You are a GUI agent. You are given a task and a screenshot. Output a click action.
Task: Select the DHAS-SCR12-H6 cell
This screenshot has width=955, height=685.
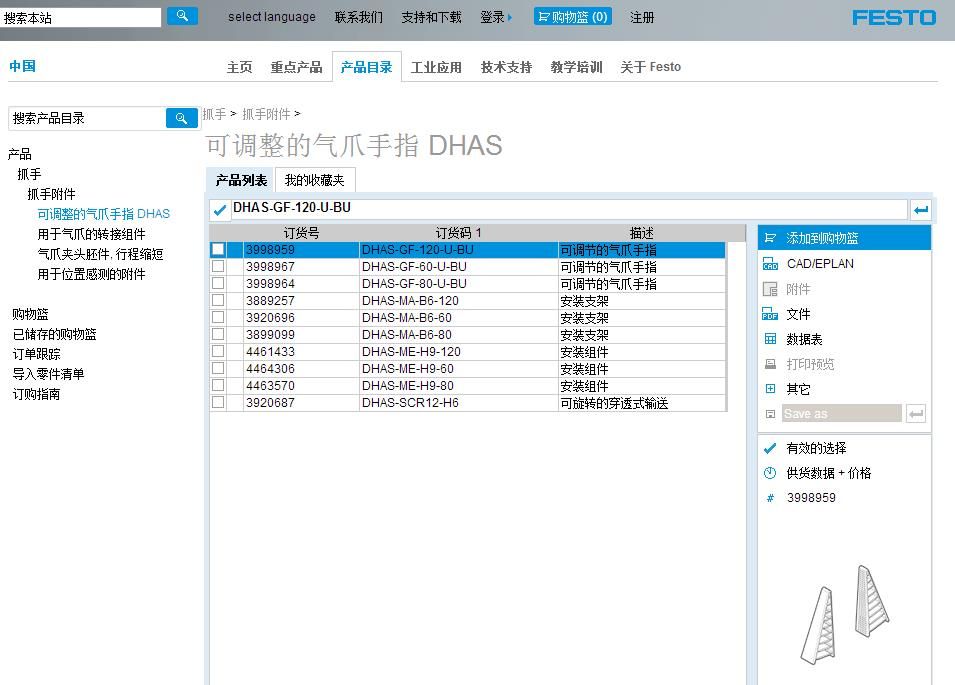(x=459, y=402)
